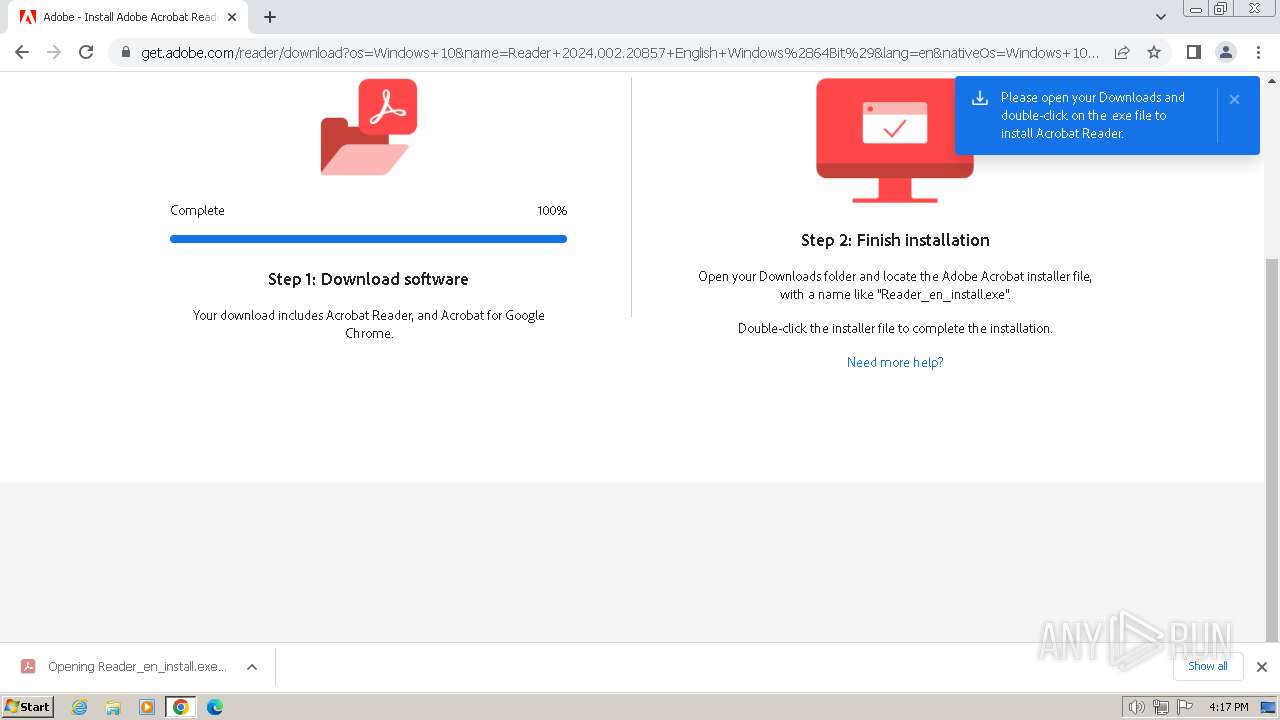Open the Windows Start menu

27,706
